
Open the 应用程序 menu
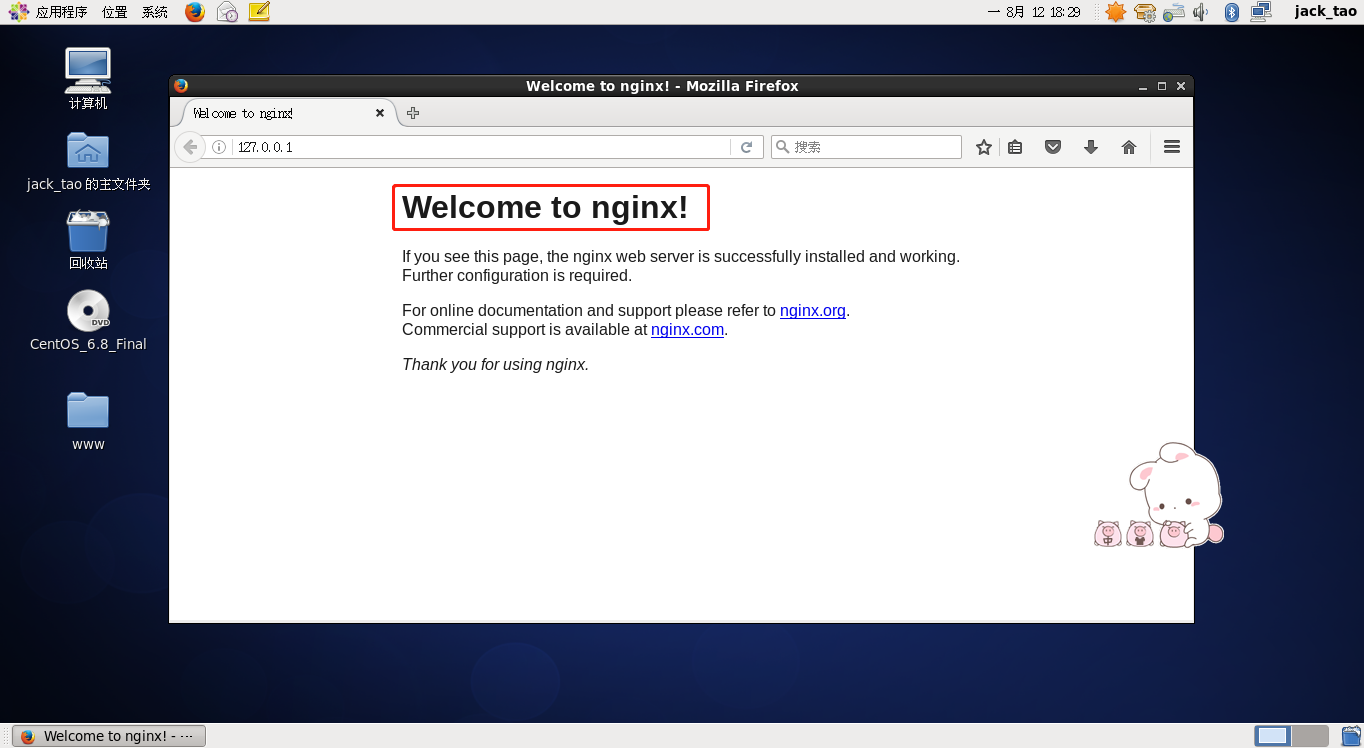(x=49, y=12)
